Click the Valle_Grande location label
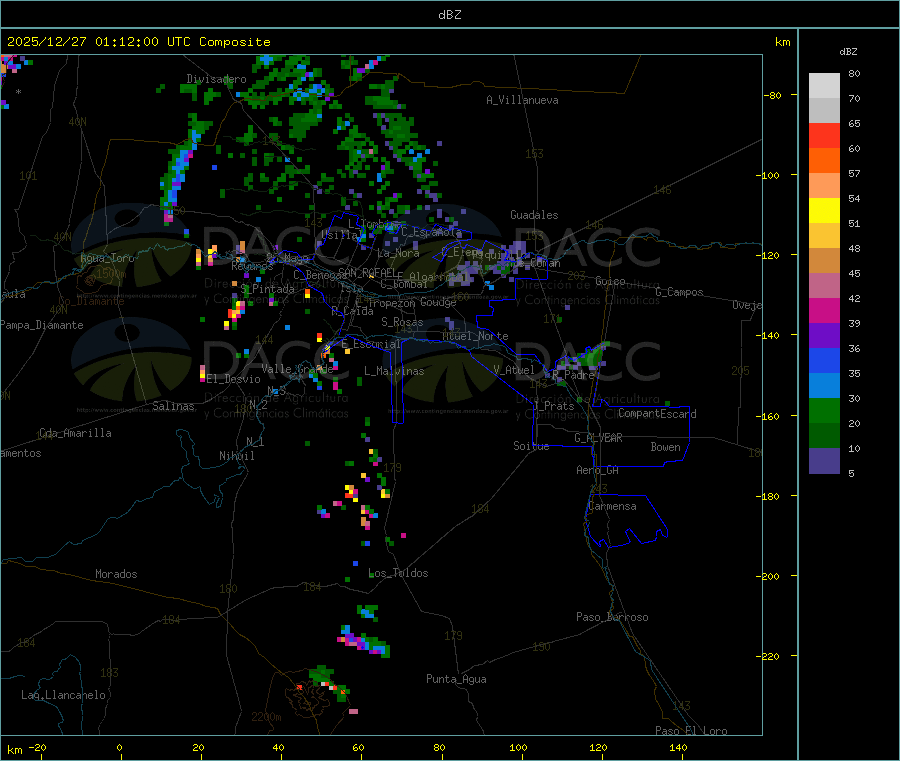 (297, 369)
